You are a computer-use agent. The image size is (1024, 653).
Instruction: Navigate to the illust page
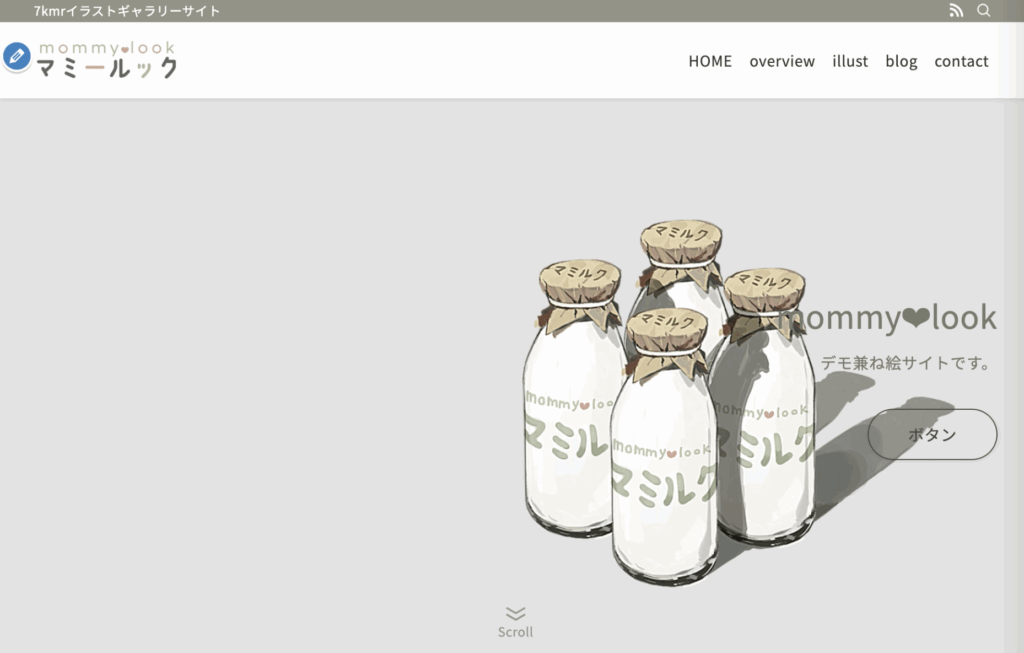point(850,61)
